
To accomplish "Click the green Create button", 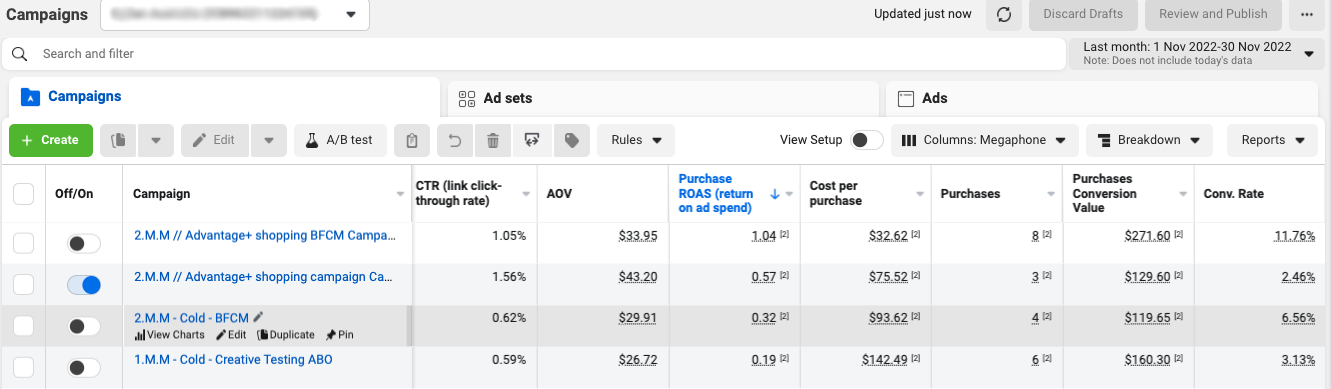I will (x=51, y=140).
